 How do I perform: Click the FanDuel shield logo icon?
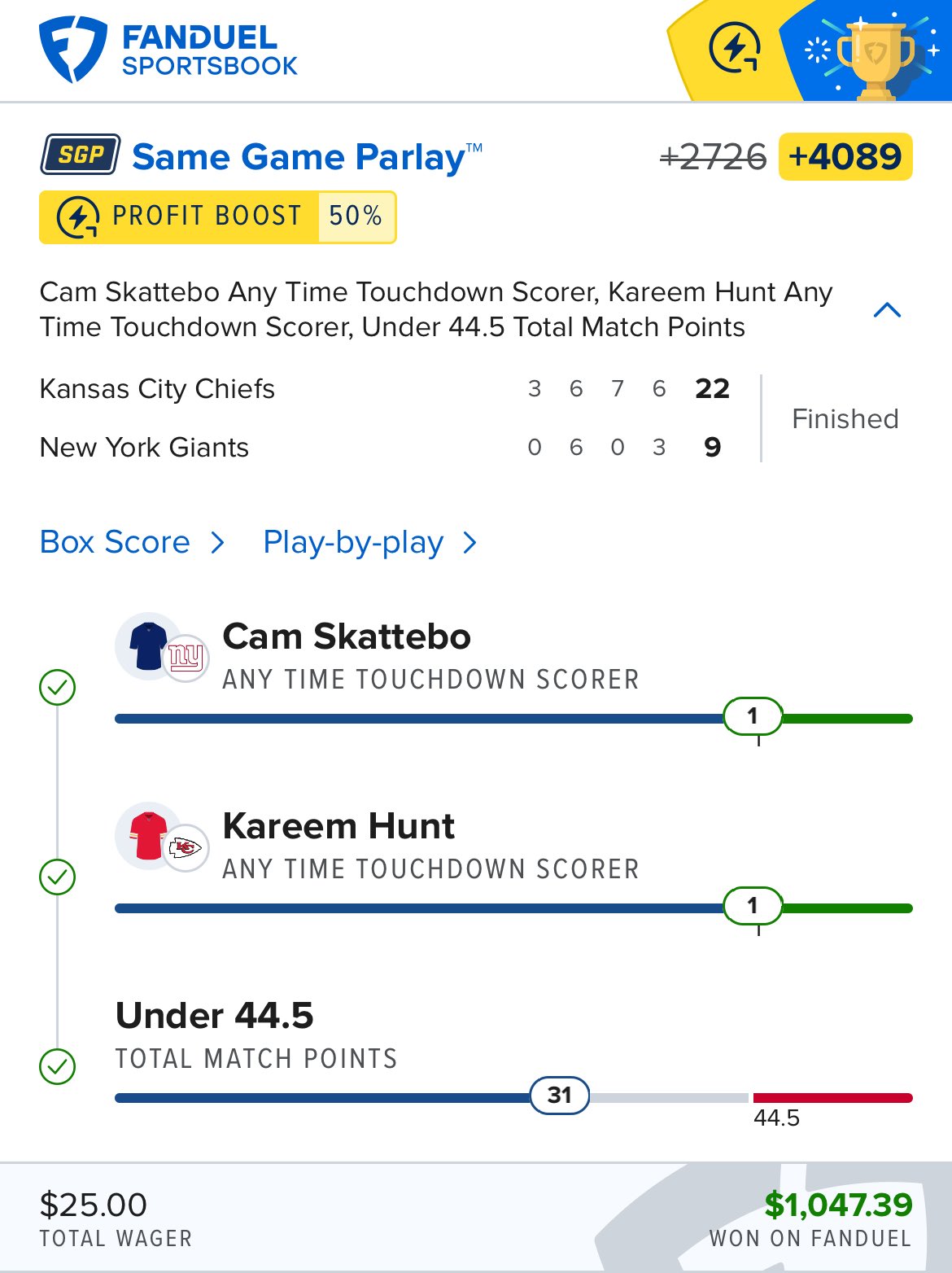click(x=72, y=50)
